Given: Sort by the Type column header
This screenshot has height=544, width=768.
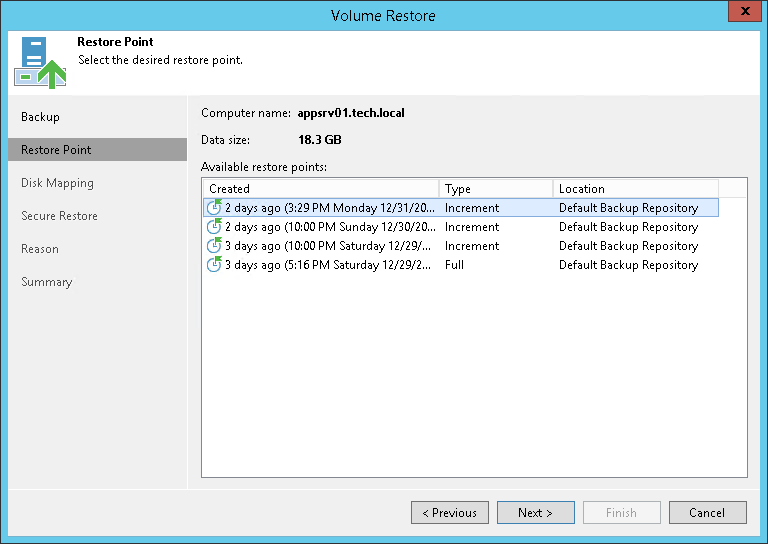Looking at the screenshot, I should coord(496,189).
